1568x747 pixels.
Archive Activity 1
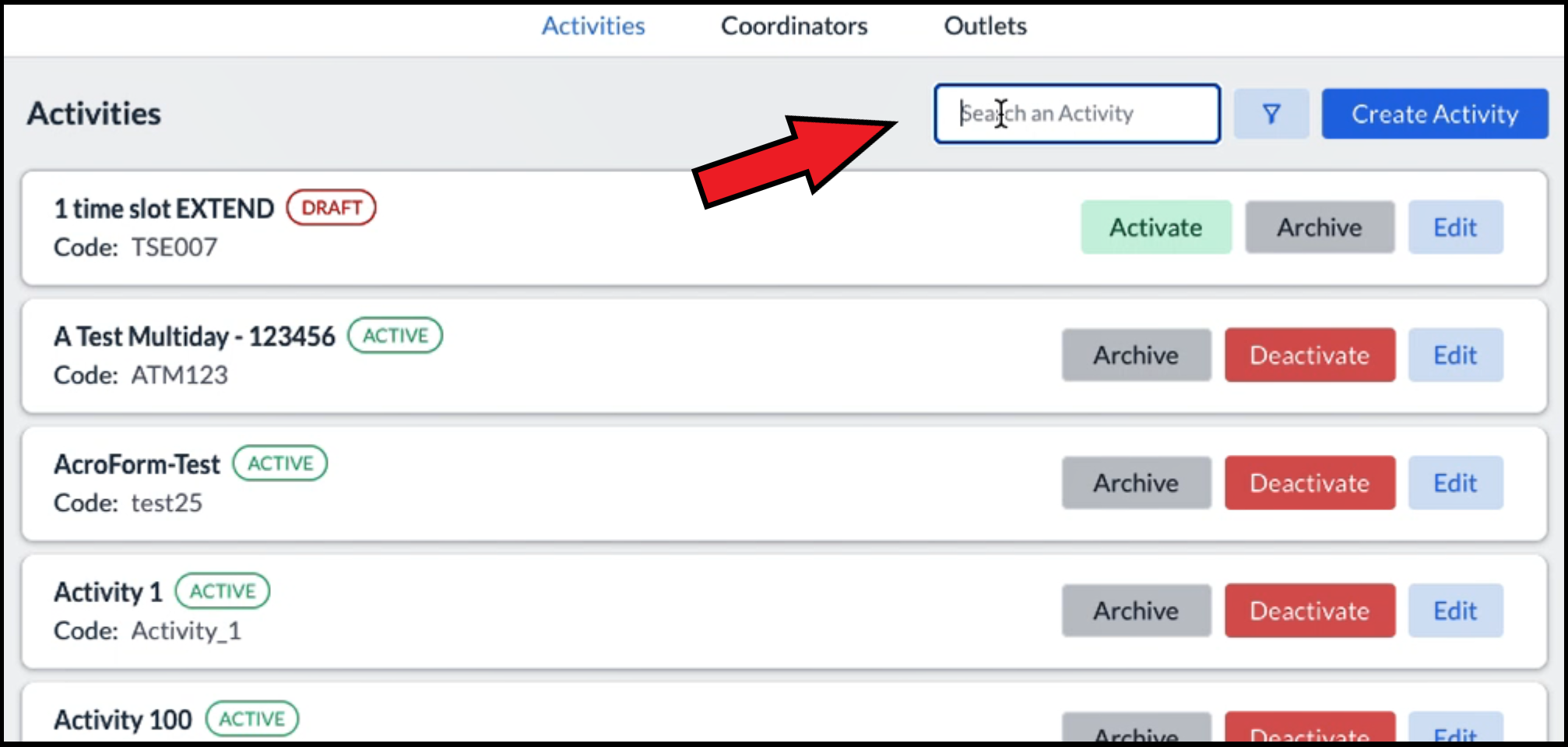point(1136,611)
